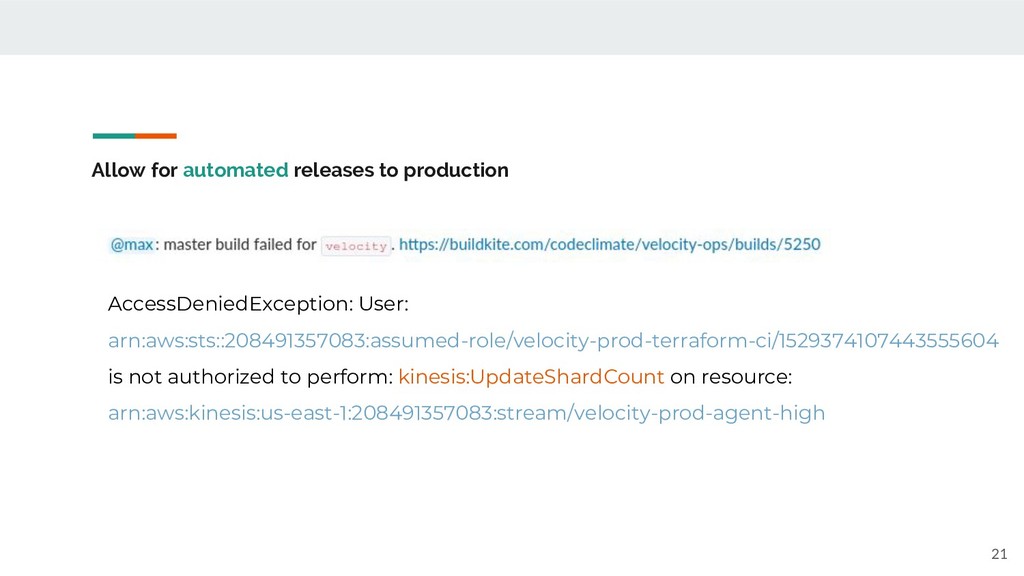Click the arn:aws:sts assumed-role ARN line
Screen dimensions: 1024x576
point(553,340)
